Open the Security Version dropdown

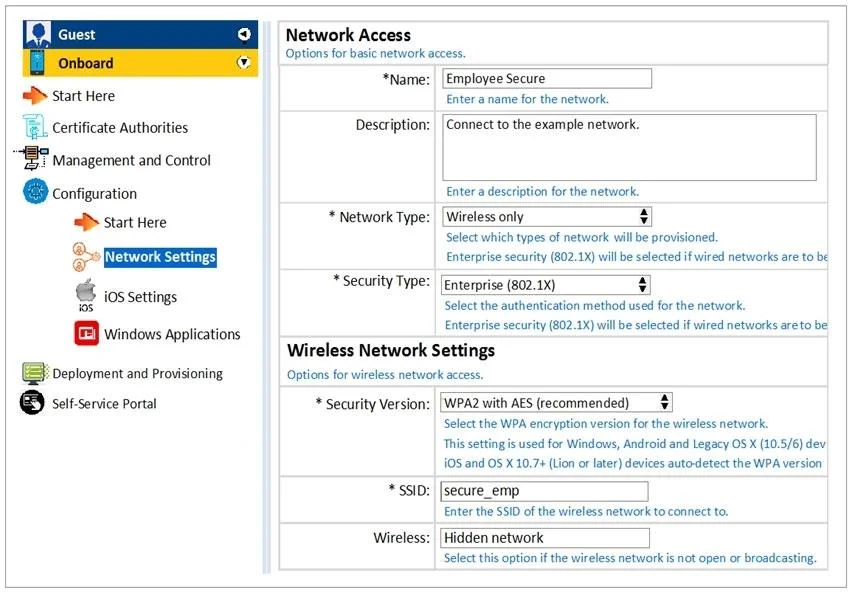pos(556,403)
